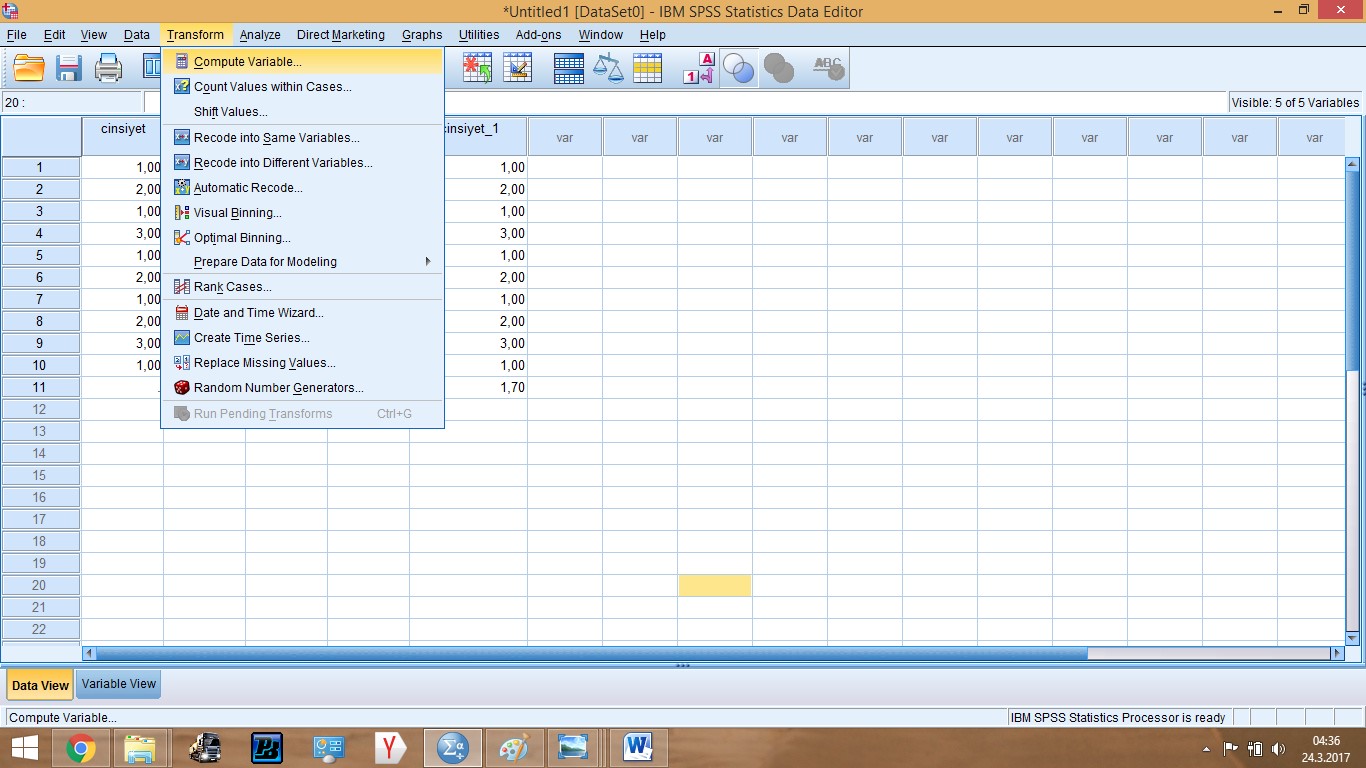Click the Select Cases toolbar icon
Viewport: 1366px width, 768px height.
[x=647, y=68]
